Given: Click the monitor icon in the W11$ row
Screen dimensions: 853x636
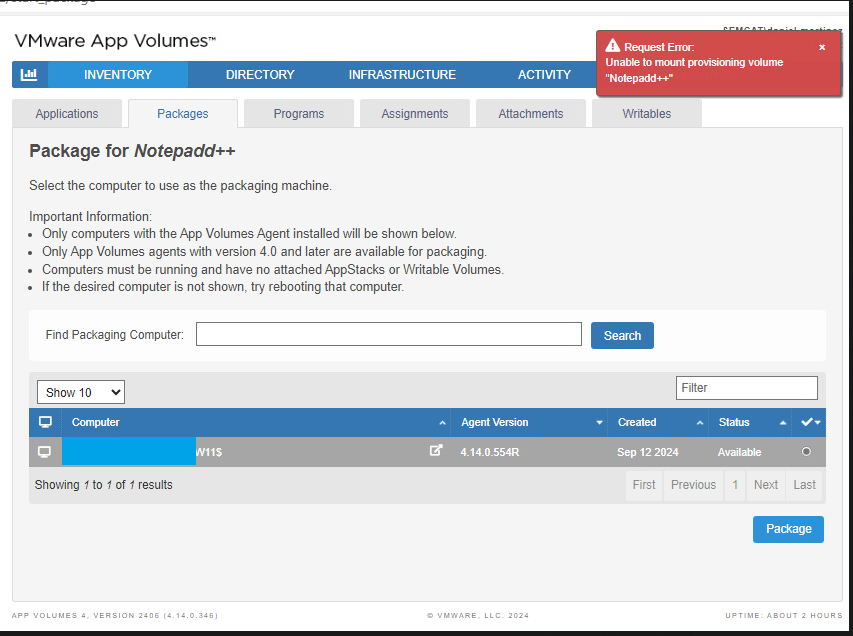Looking at the screenshot, I should (45, 452).
